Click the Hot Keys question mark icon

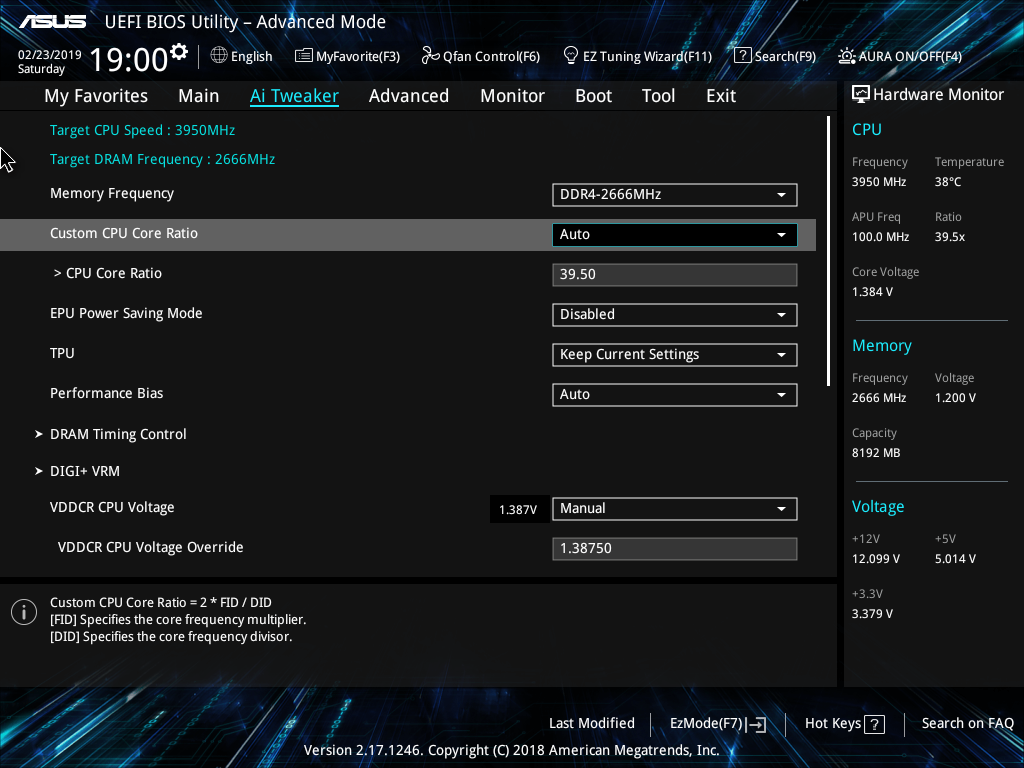pos(874,724)
